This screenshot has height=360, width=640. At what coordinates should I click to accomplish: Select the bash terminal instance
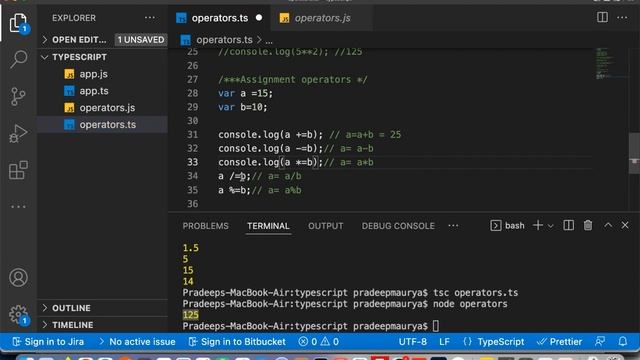[x=507, y=226]
